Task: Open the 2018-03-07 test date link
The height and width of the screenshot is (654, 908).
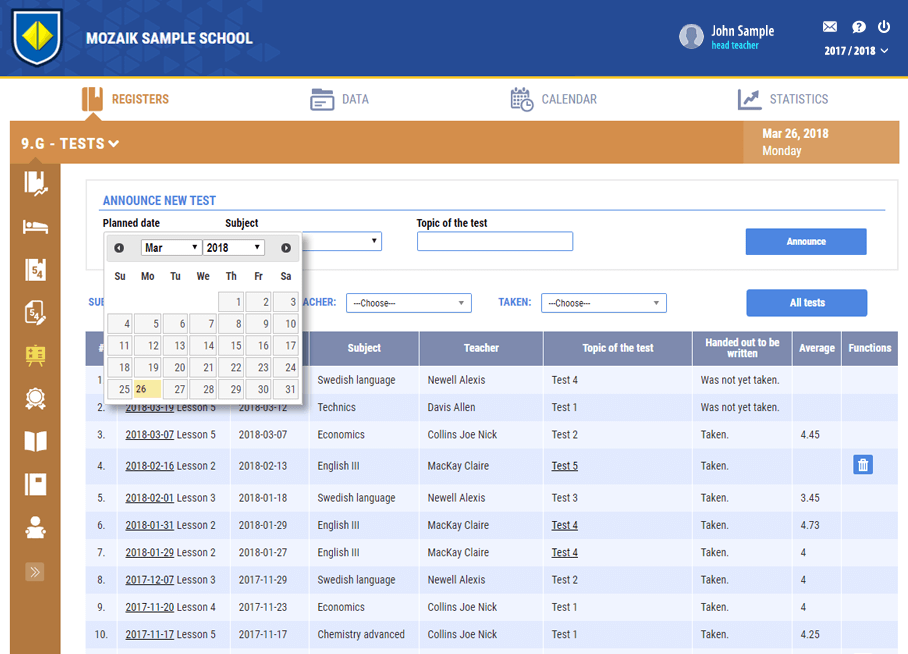Action: (149, 435)
